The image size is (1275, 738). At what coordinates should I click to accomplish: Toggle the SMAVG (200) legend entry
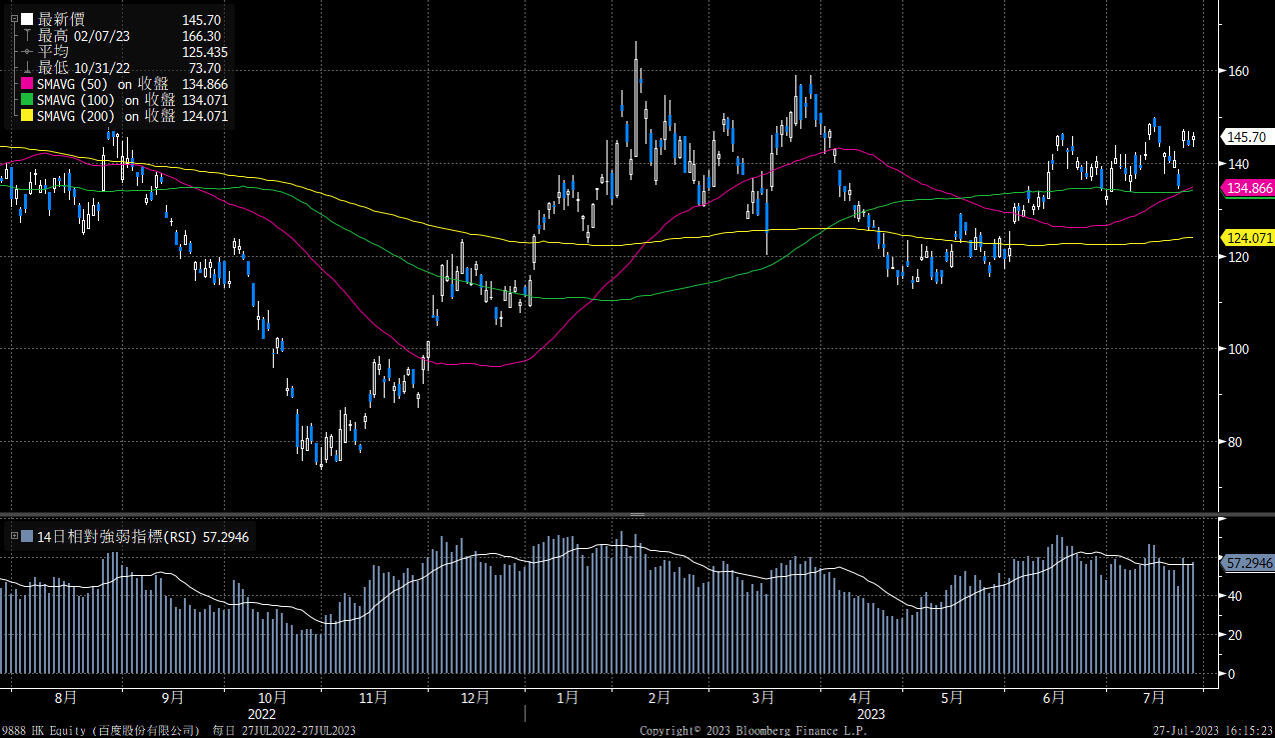(73, 116)
